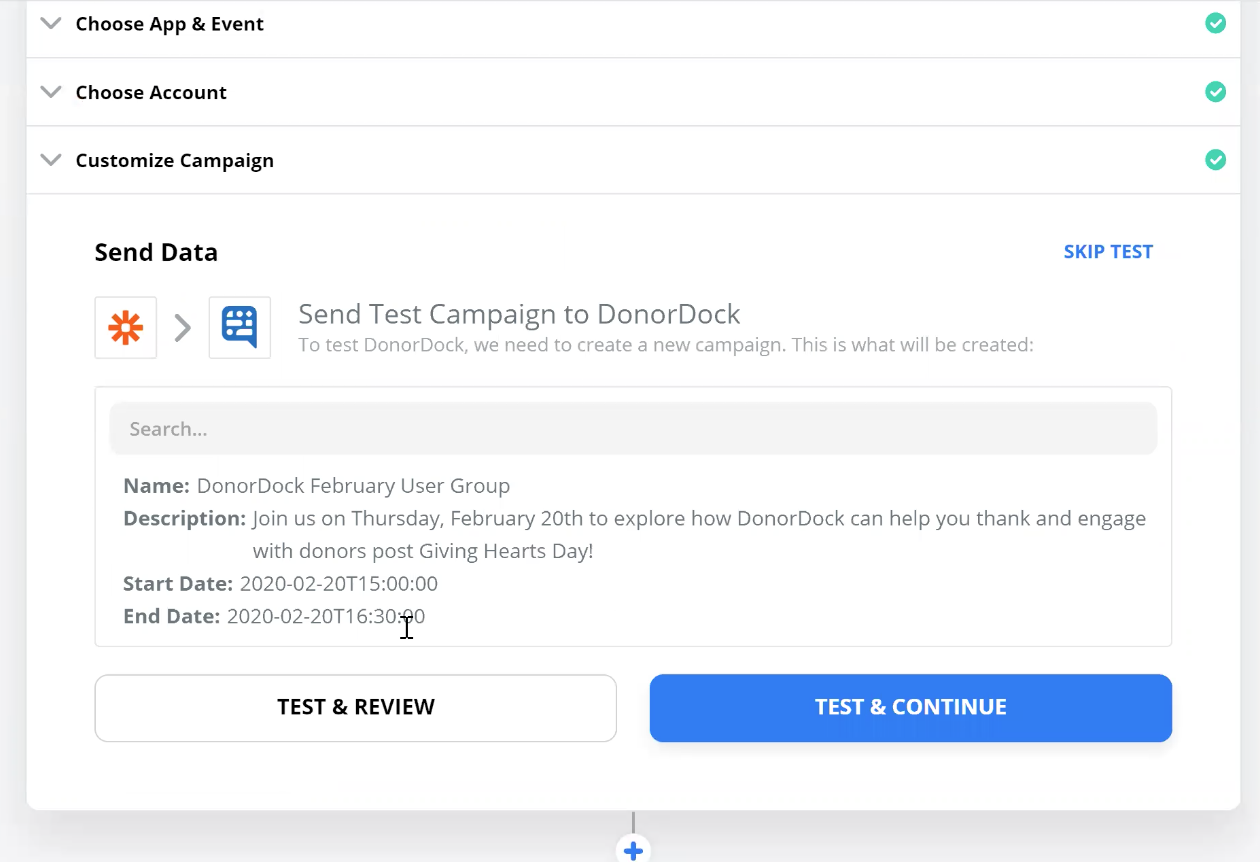The height and width of the screenshot is (862, 1260).
Task: Click the 'Description:' field label
Action: 184,519
